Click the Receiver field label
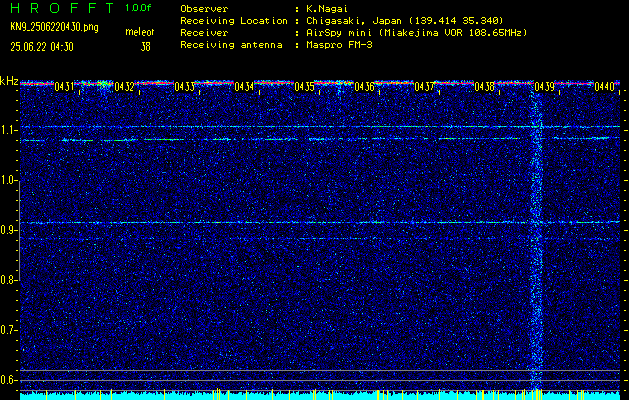This screenshot has width=629, height=400. point(204,33)
